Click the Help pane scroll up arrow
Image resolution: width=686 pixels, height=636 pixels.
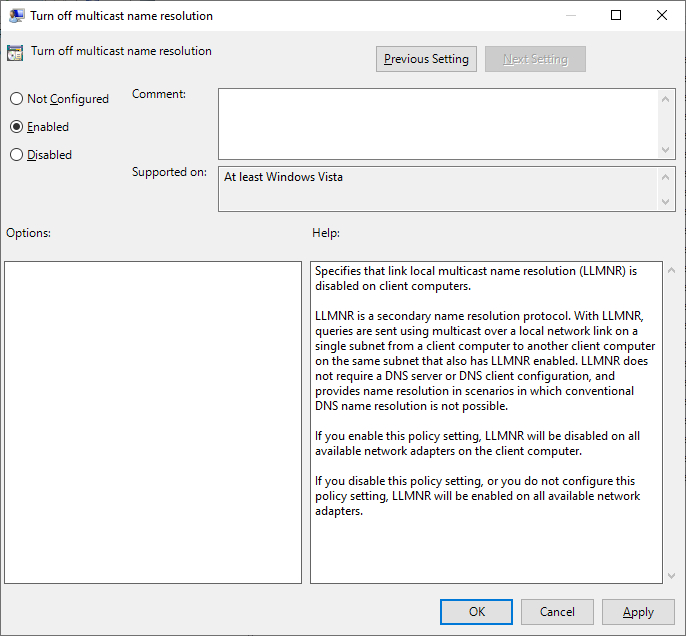[x=671, y=270]
